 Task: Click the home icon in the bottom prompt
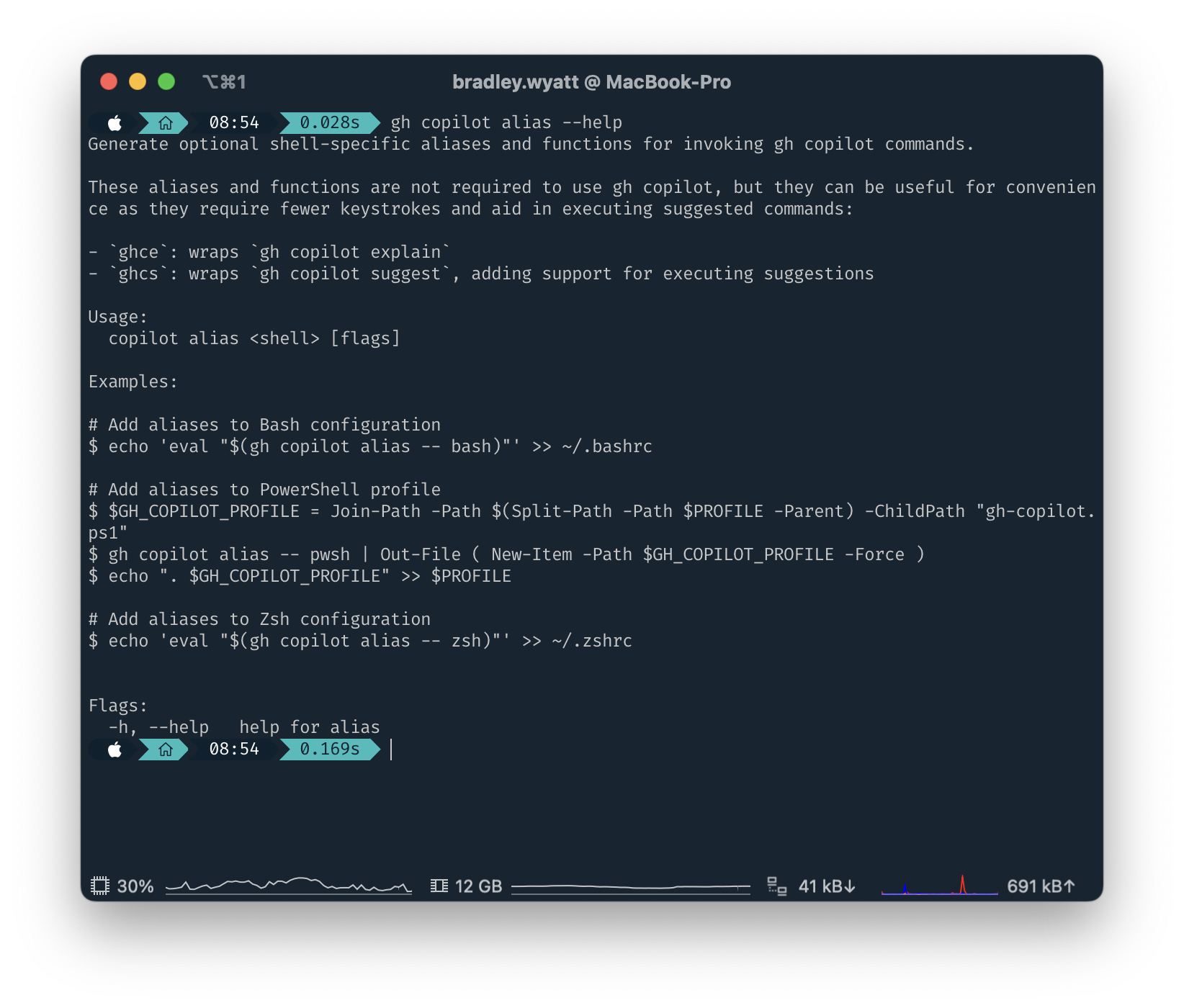[166, 750]
